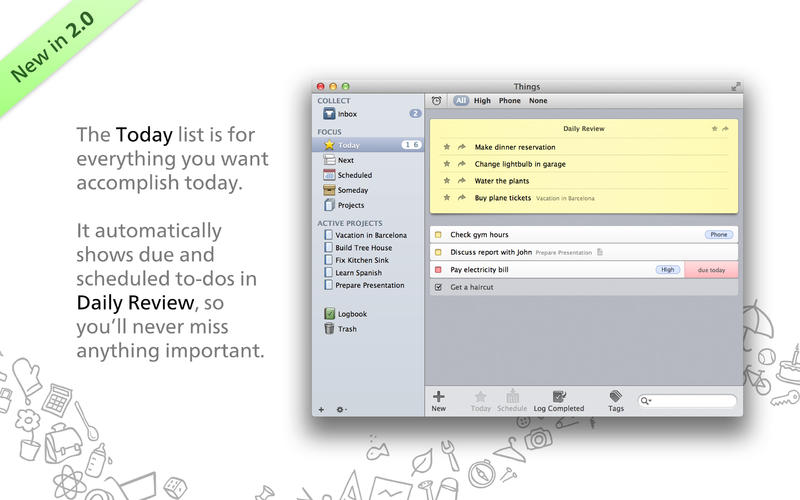800x500 pixels.
Task: Postpone Water the plants with arrow
Action: point(461,181)
